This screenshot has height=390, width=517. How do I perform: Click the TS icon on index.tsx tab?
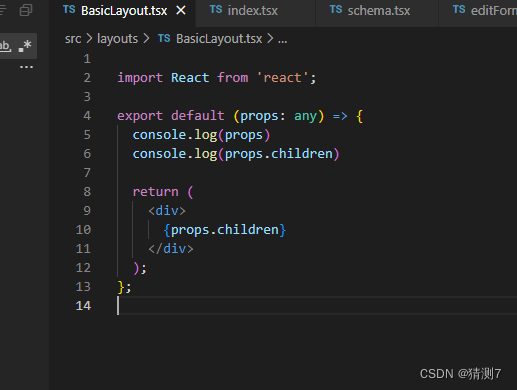[216, 10]
